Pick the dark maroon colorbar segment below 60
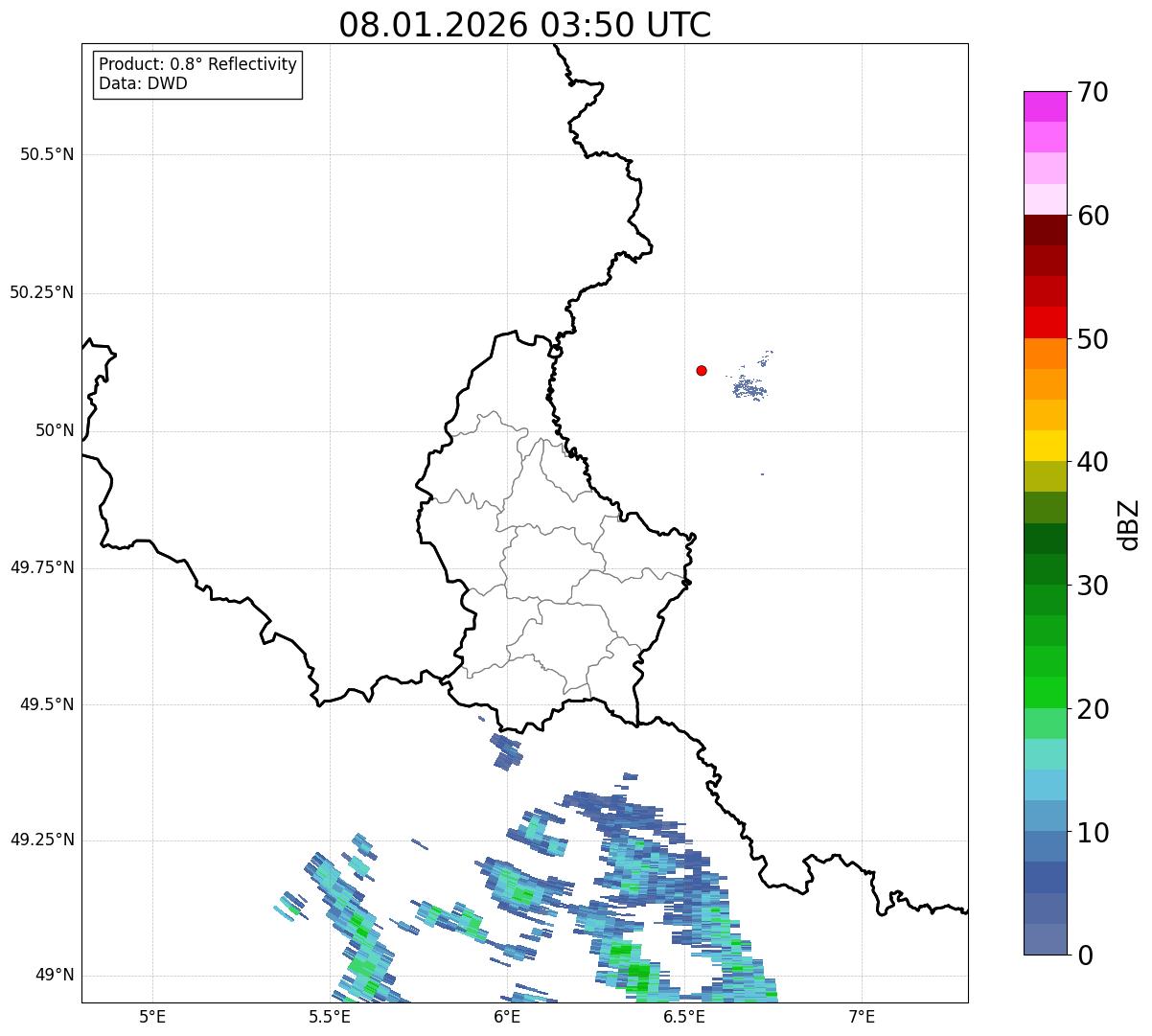The image size is (1152, 1036). (1045, 230)
